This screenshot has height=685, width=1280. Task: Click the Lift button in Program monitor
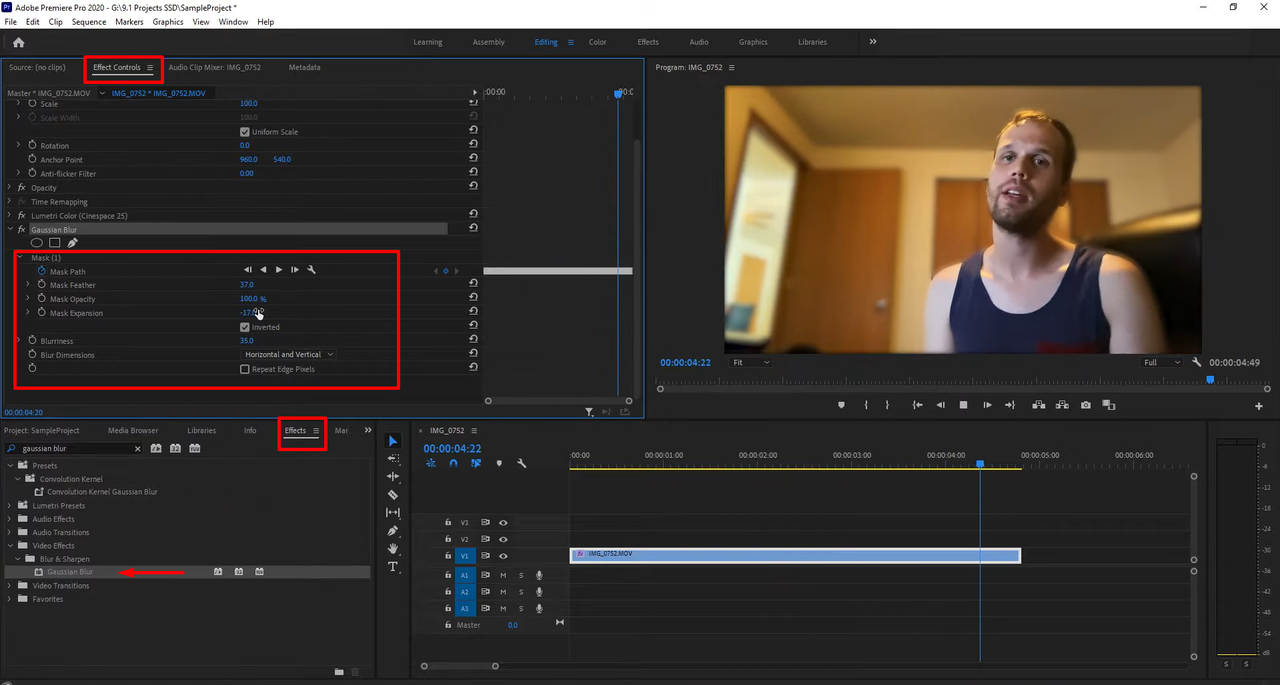[1038, 405]
